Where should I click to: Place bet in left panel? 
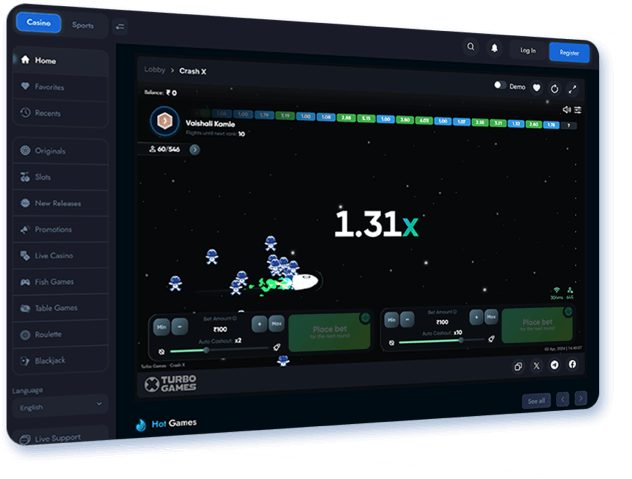[329, 331]
